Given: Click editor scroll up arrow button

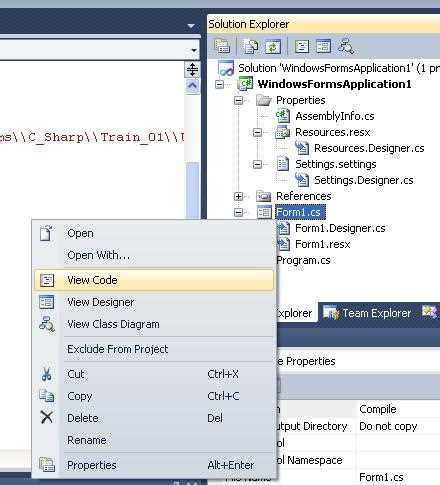Looking at the screenshot, I should pyautogui.click(x=192, y=86).
